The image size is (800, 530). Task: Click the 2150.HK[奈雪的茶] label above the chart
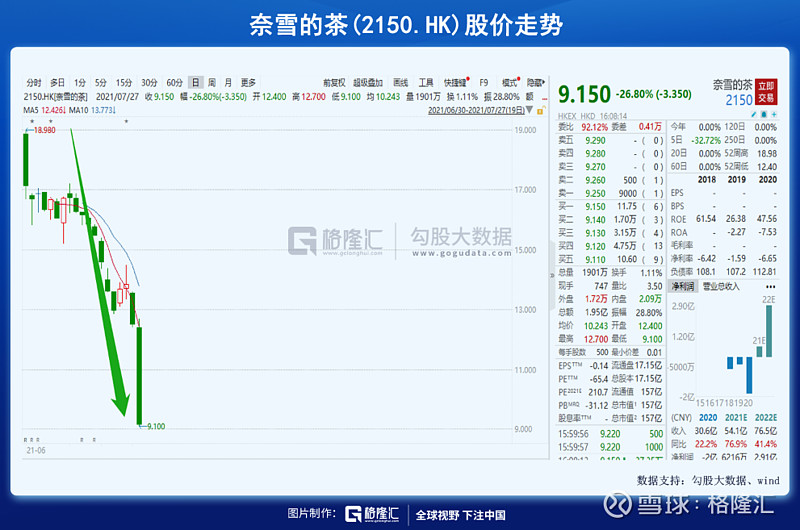click(x=56, y=97)
